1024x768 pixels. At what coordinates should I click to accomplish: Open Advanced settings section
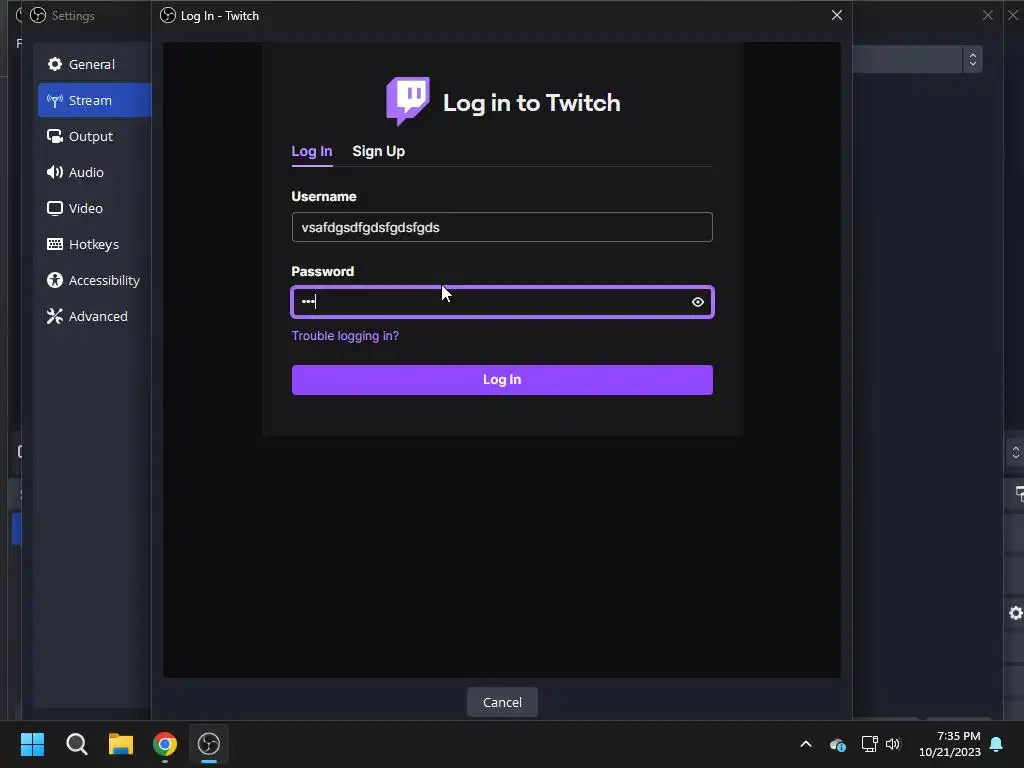coord(94,315)
